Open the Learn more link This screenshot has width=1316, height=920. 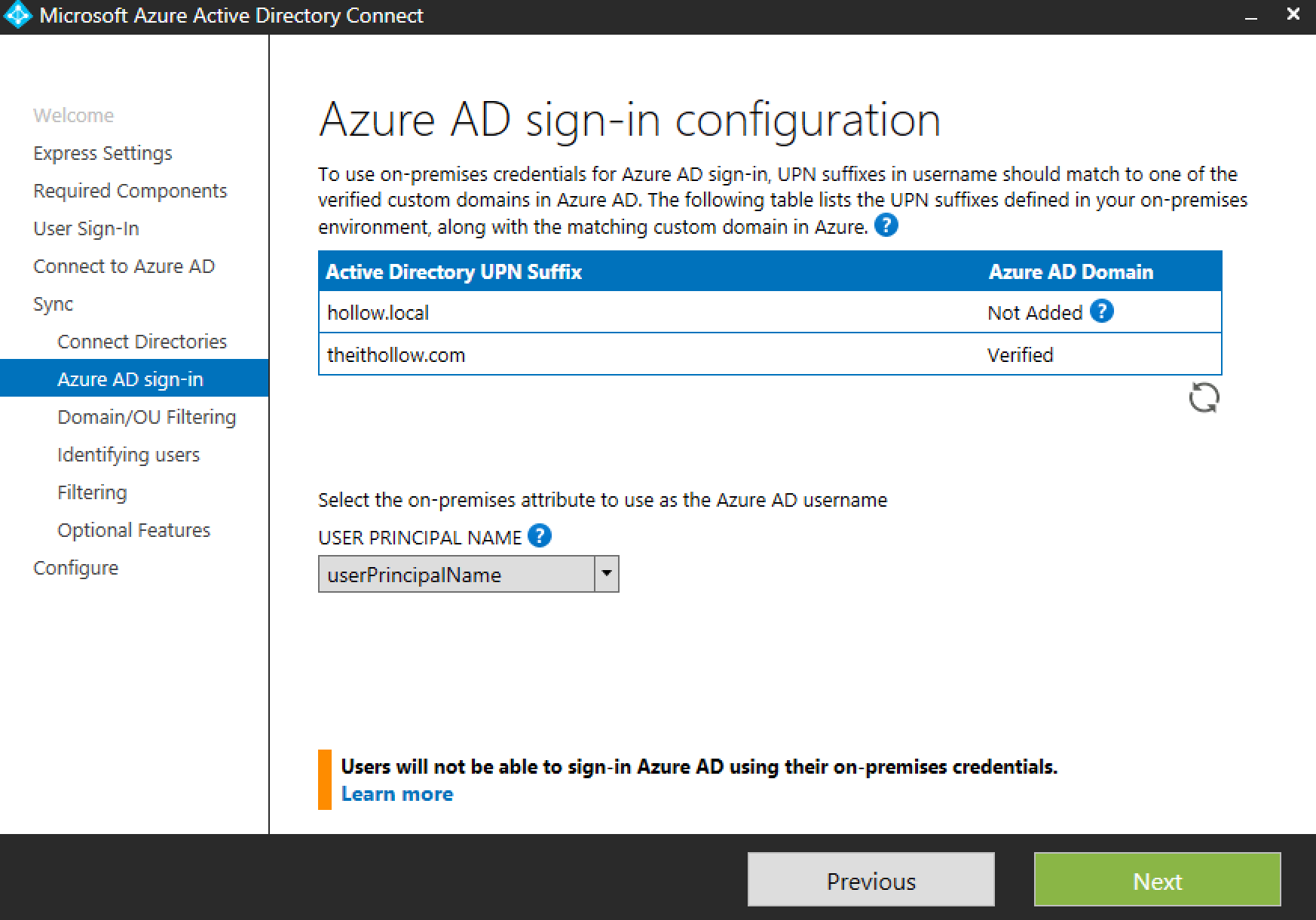click(396, 794)
